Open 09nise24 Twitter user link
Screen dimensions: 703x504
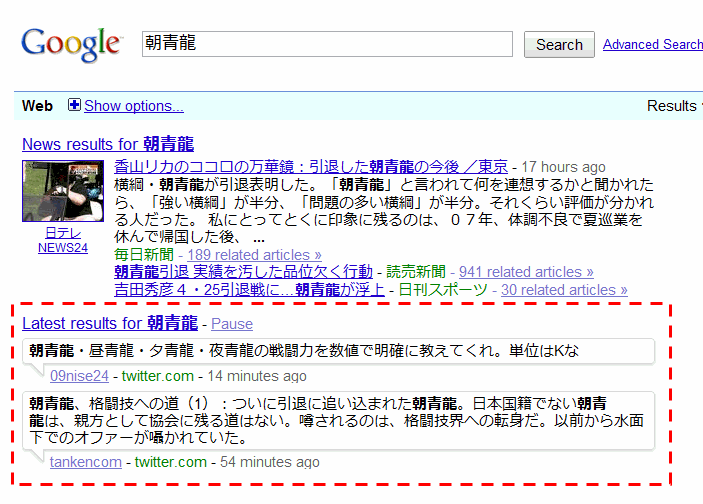pos(79,376)
